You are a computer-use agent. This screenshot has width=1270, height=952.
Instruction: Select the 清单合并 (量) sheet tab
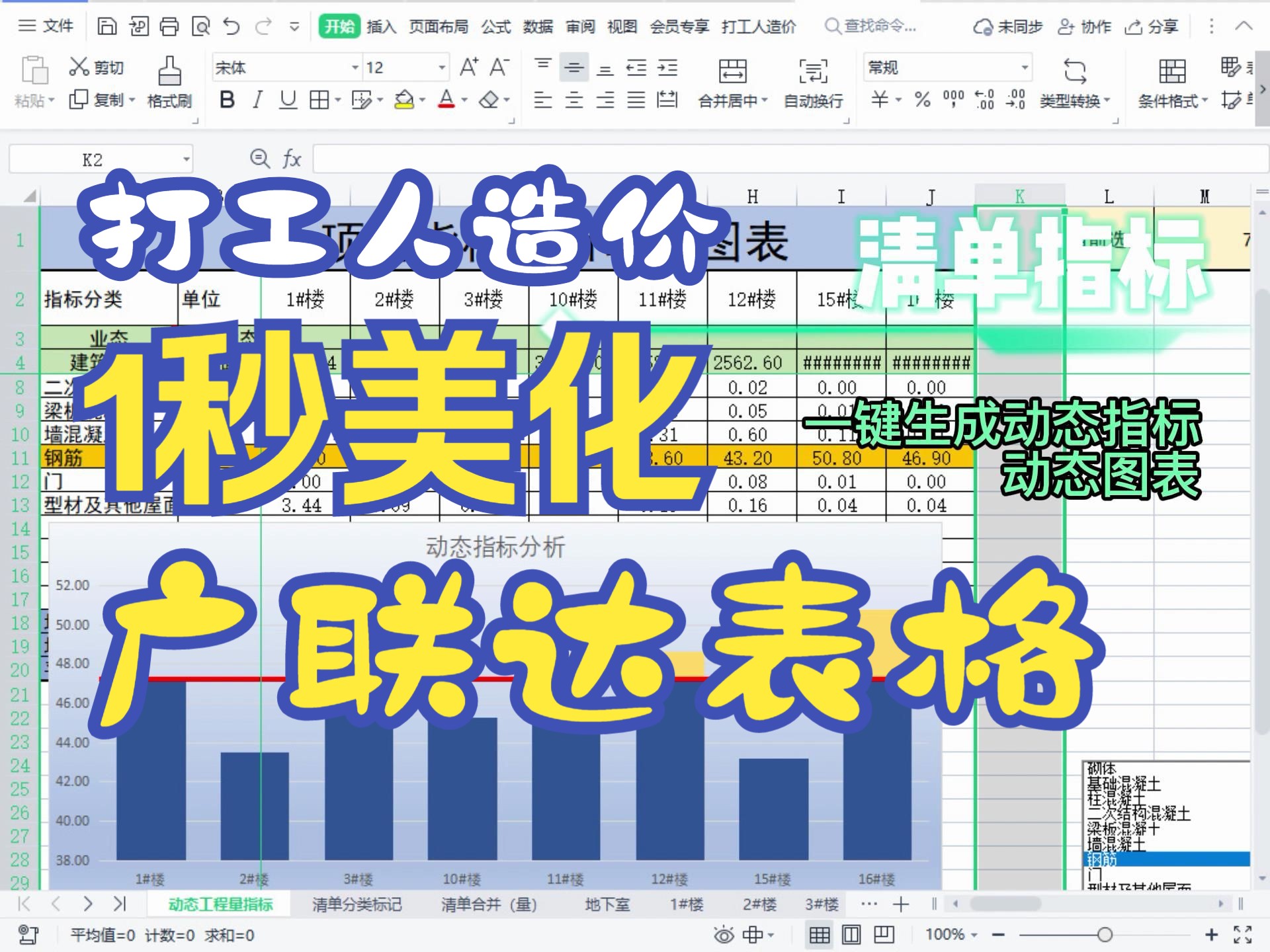click(x=491, y=905)
